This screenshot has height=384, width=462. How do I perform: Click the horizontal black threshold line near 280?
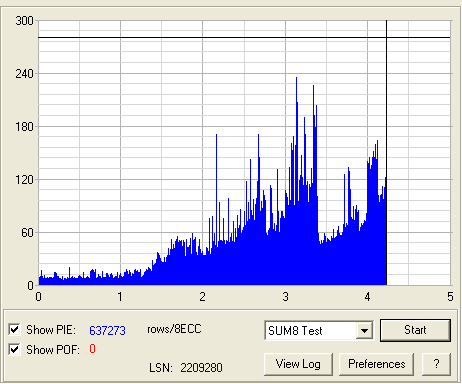244,38
